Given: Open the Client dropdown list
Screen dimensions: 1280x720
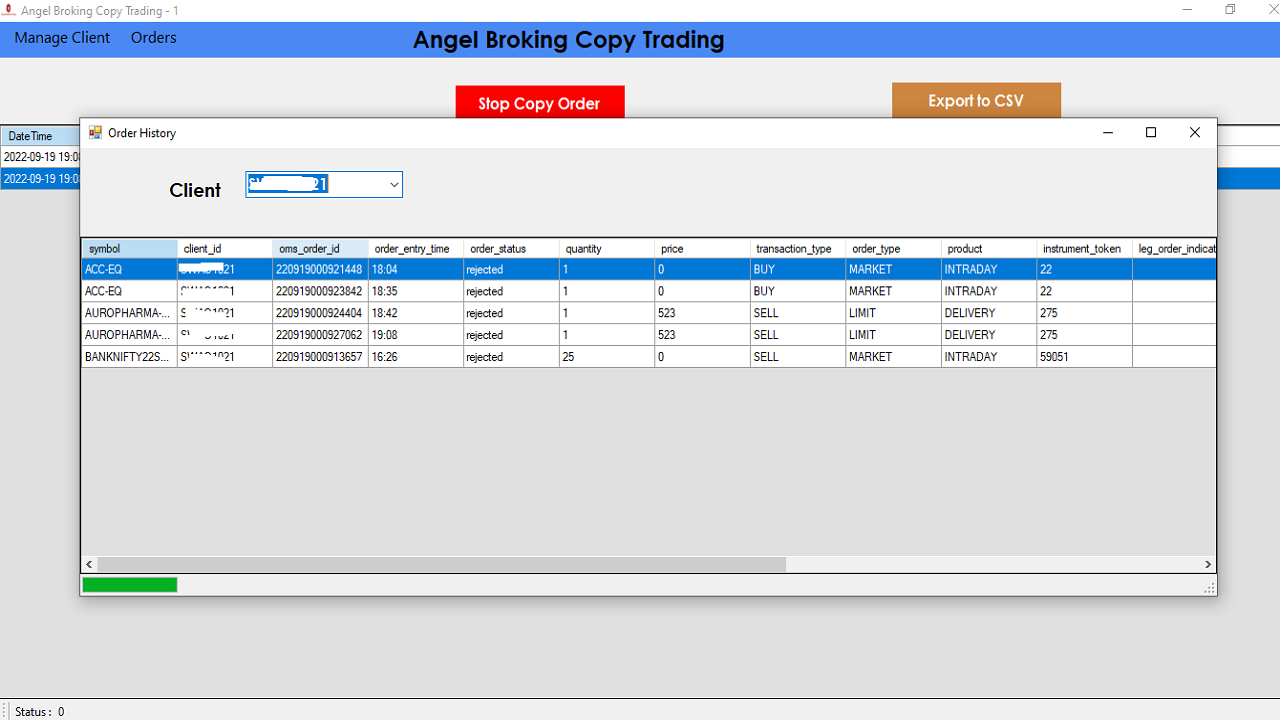Looking at the screenshot, I should 393,184.
